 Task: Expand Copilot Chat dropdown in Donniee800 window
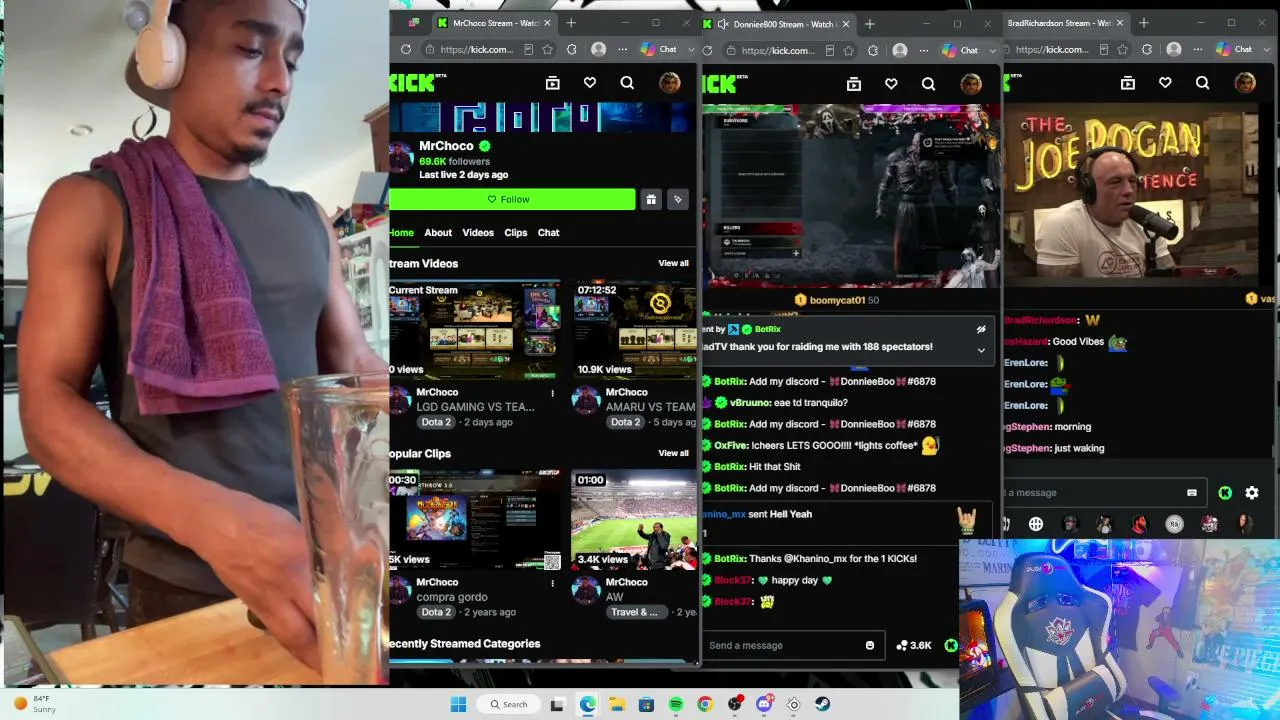coord(992,50)
